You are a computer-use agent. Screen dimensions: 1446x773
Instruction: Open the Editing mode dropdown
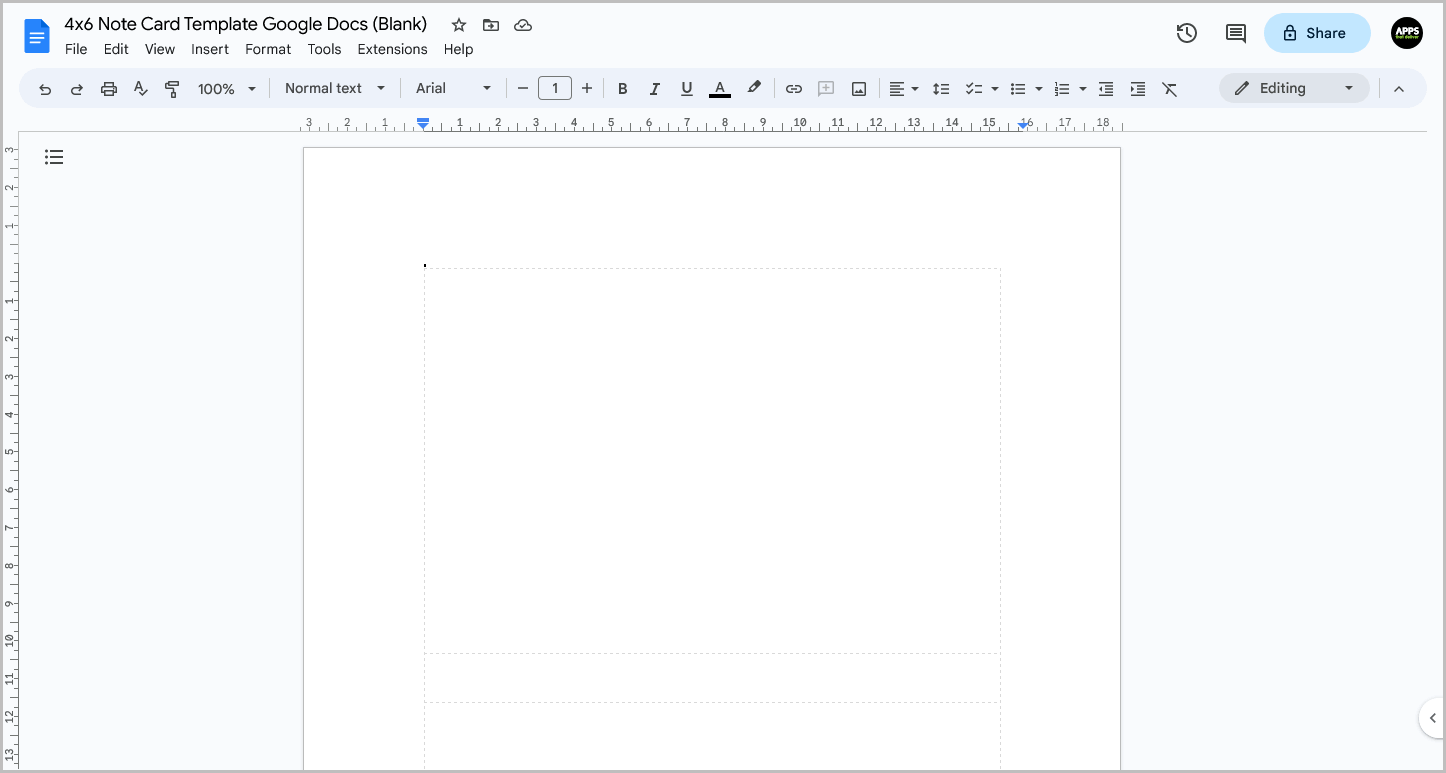(x=1294, y=88)
